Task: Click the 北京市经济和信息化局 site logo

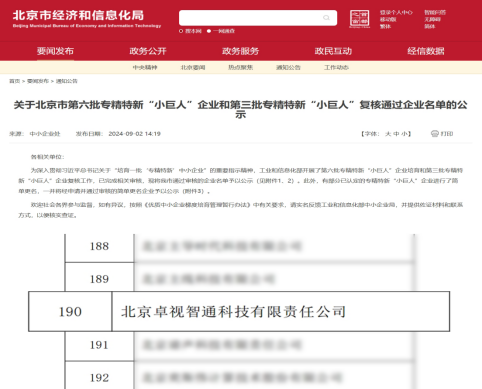Action: coord(87,18)
